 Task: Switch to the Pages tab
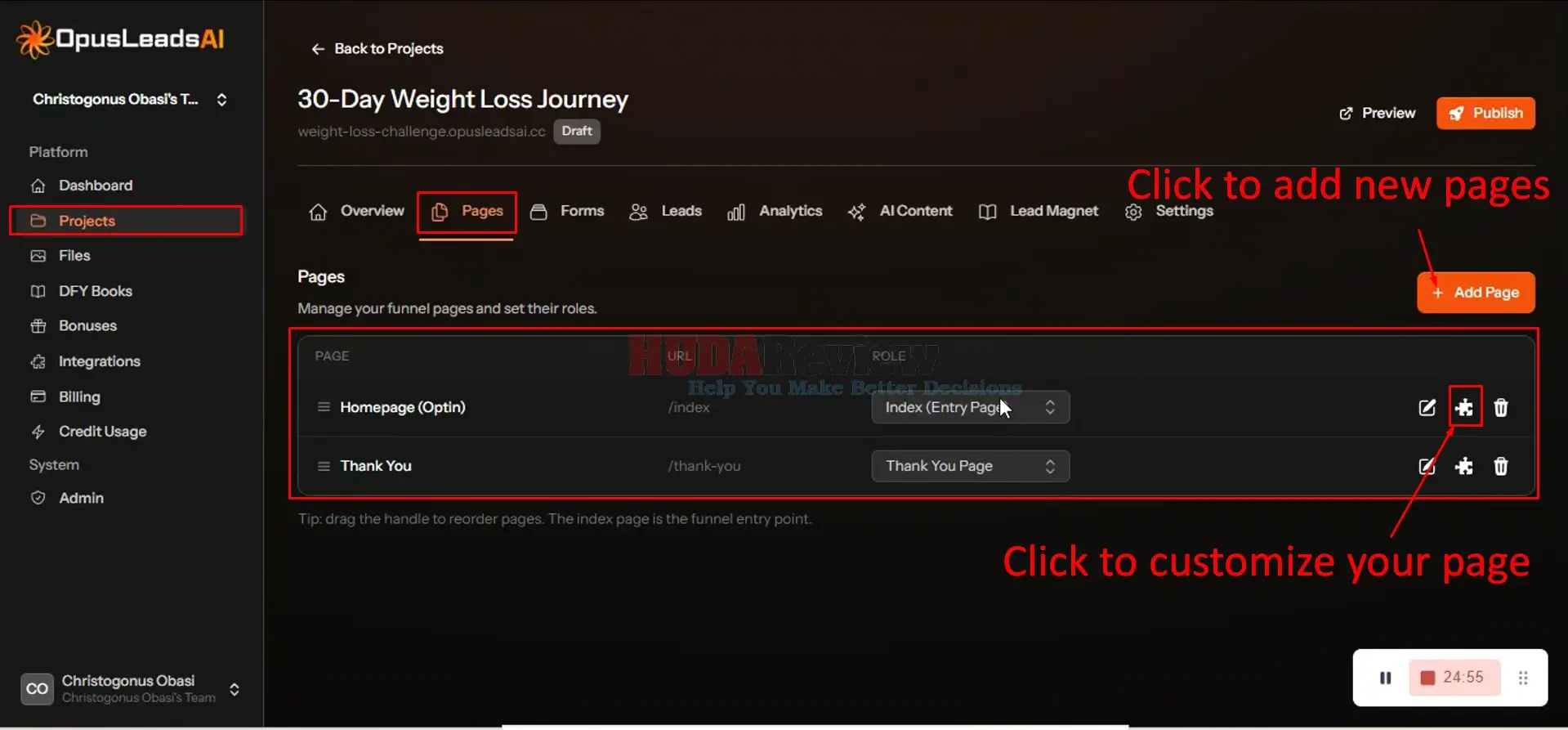tap(467, 212)
